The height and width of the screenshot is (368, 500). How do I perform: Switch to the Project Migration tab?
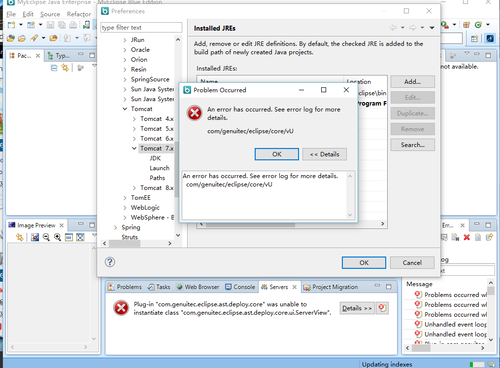[x=331, y=287]
